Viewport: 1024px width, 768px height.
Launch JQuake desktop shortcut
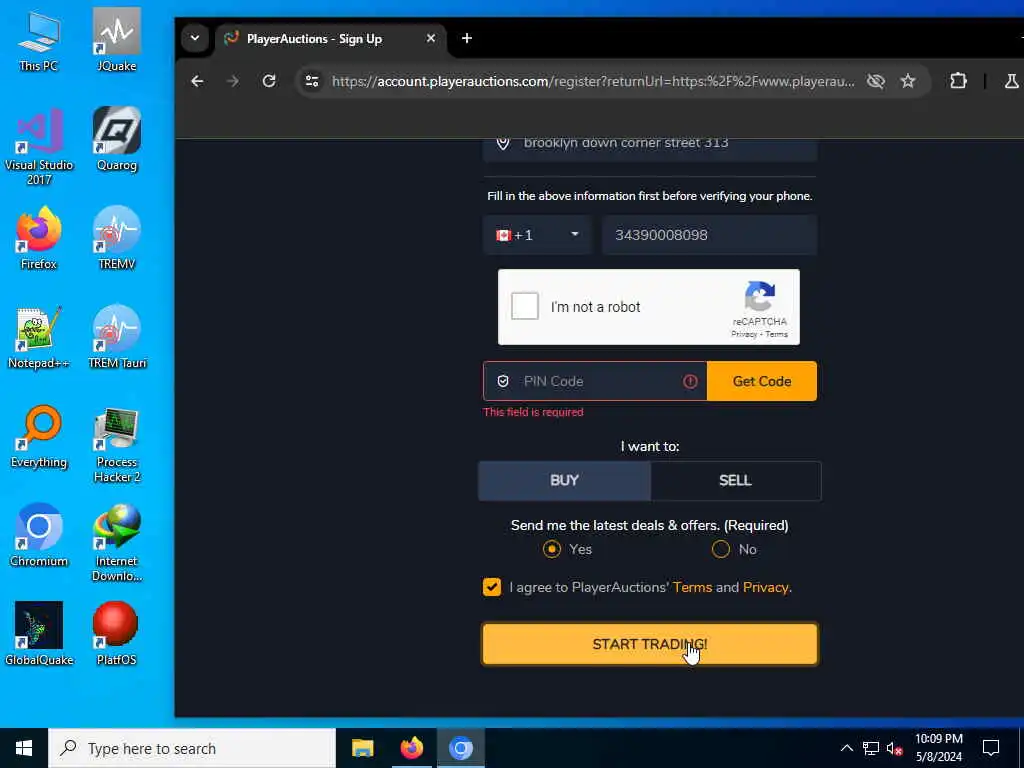click(116, 39)
